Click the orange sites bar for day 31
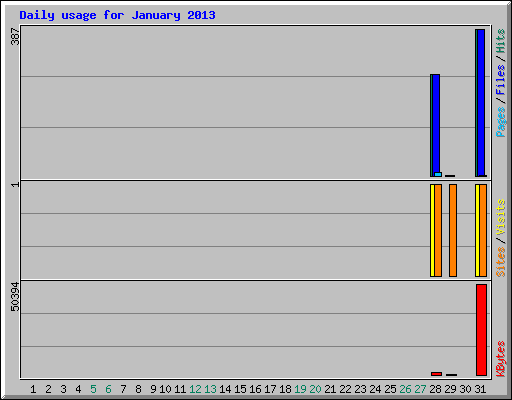 click(x=483, y=230)
